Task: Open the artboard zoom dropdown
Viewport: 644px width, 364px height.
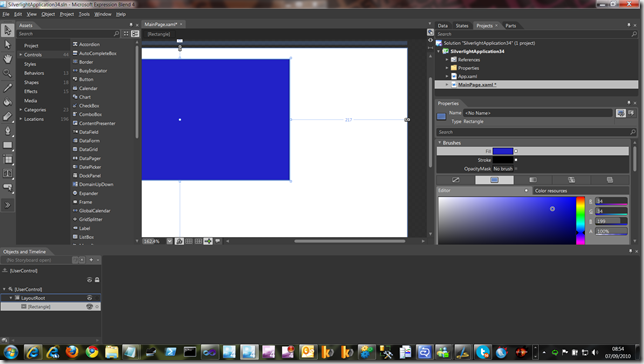Action: coord(170,241)
